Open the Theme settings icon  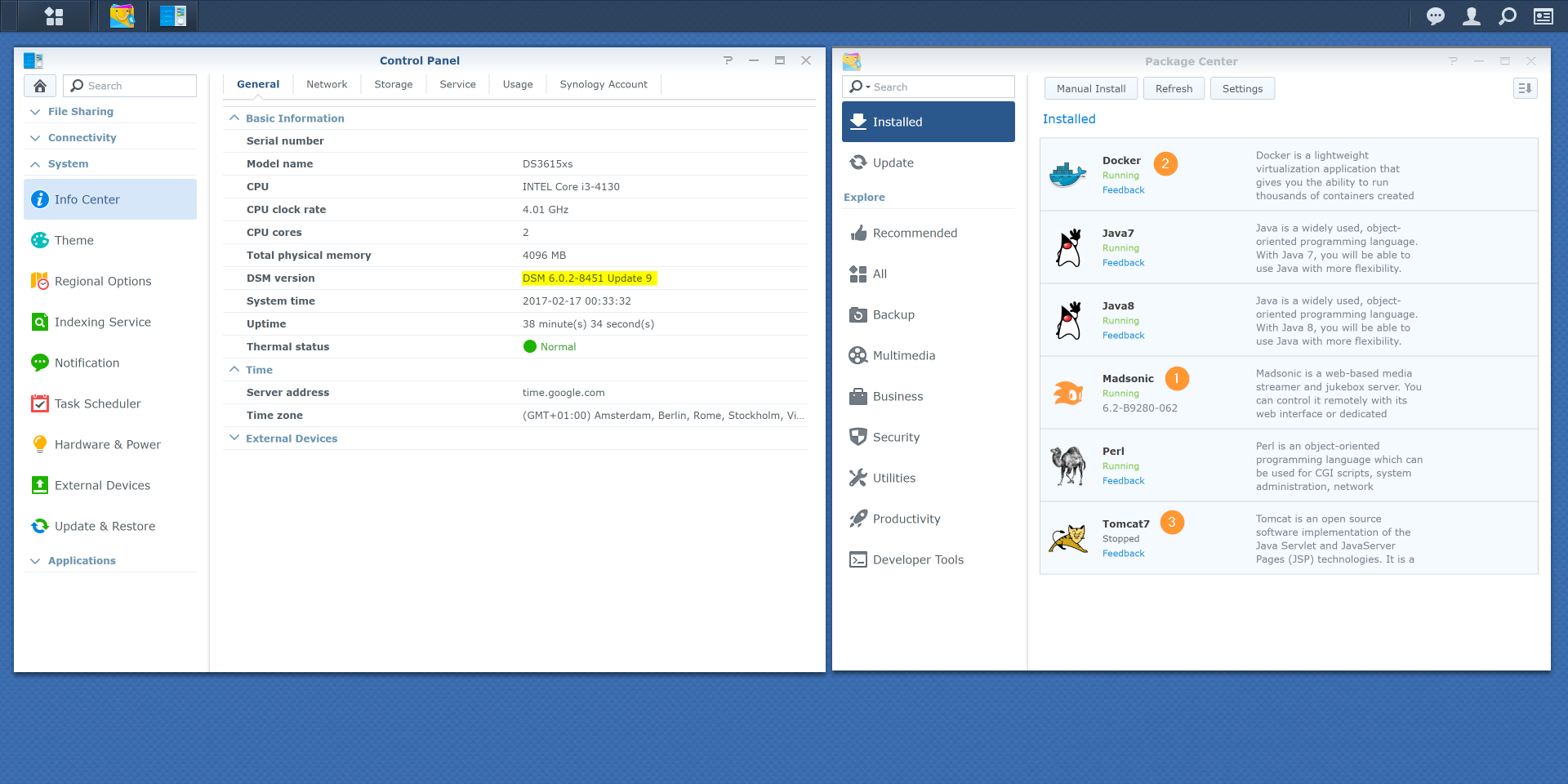(40, 240)
